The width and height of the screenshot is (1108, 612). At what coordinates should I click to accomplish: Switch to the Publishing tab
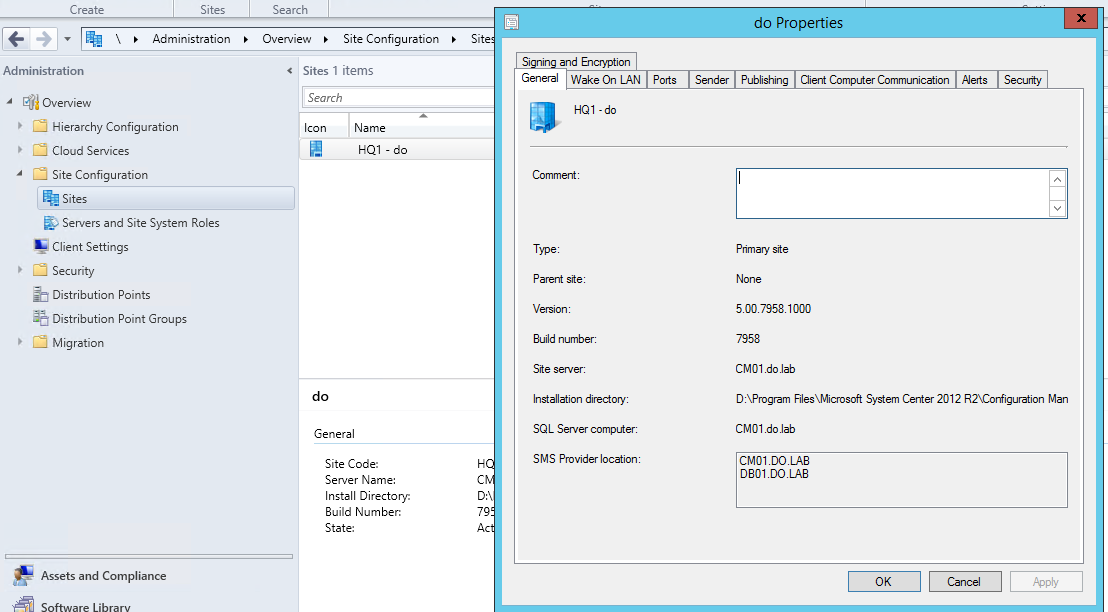pos(765,80)
